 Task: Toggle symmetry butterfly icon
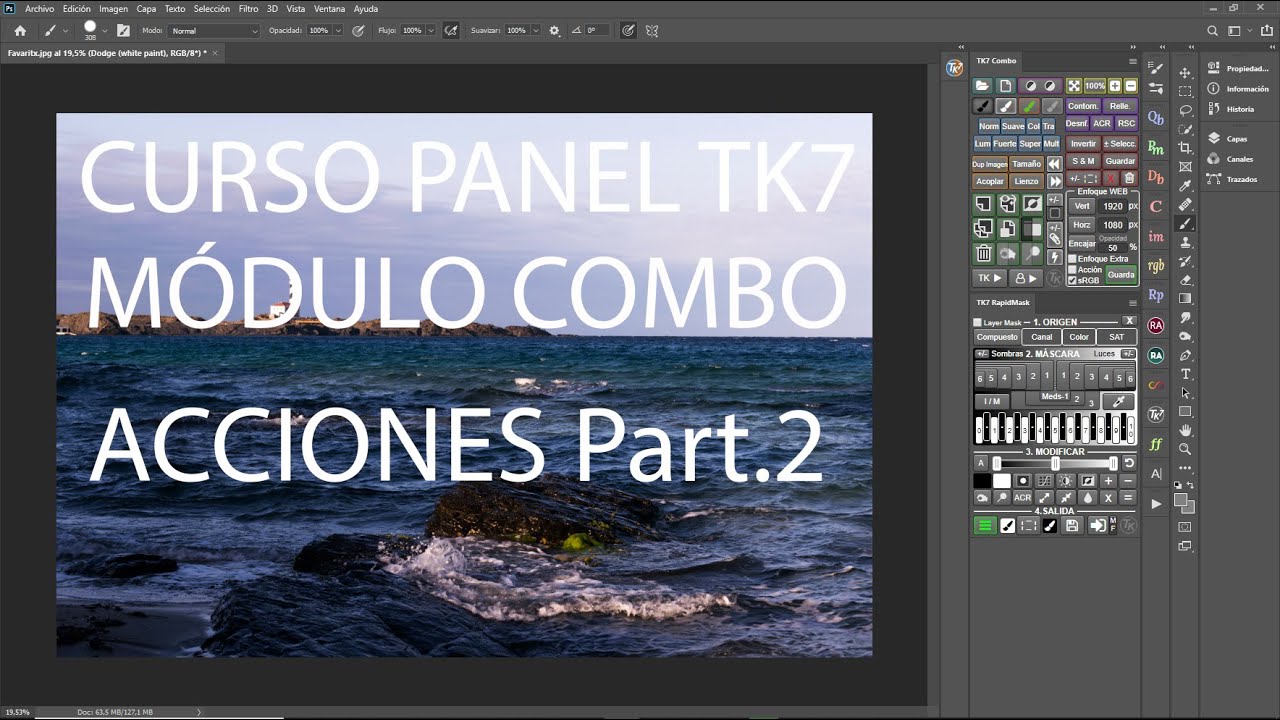point(653,31)
